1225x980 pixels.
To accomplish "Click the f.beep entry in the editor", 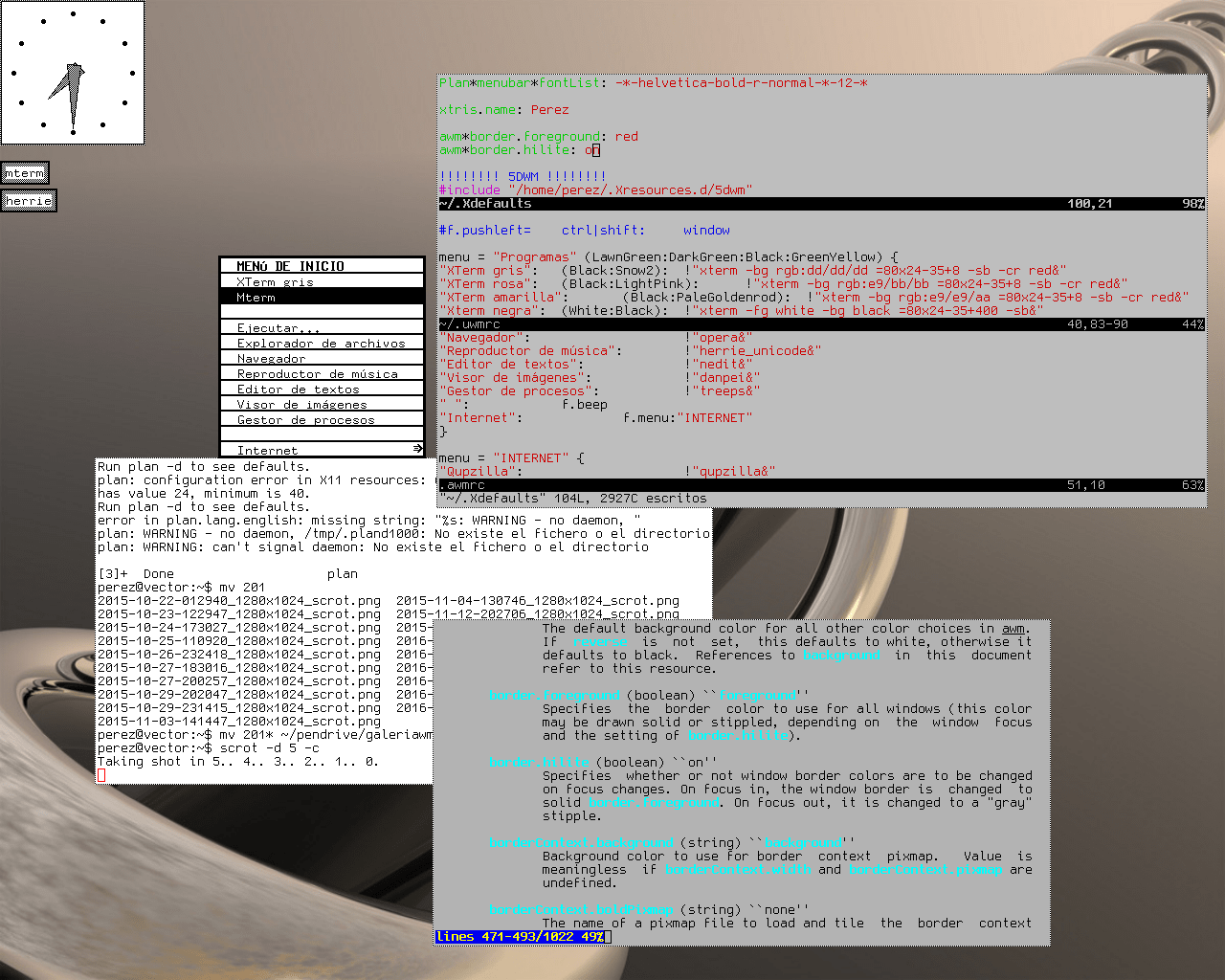I will 585,405.
